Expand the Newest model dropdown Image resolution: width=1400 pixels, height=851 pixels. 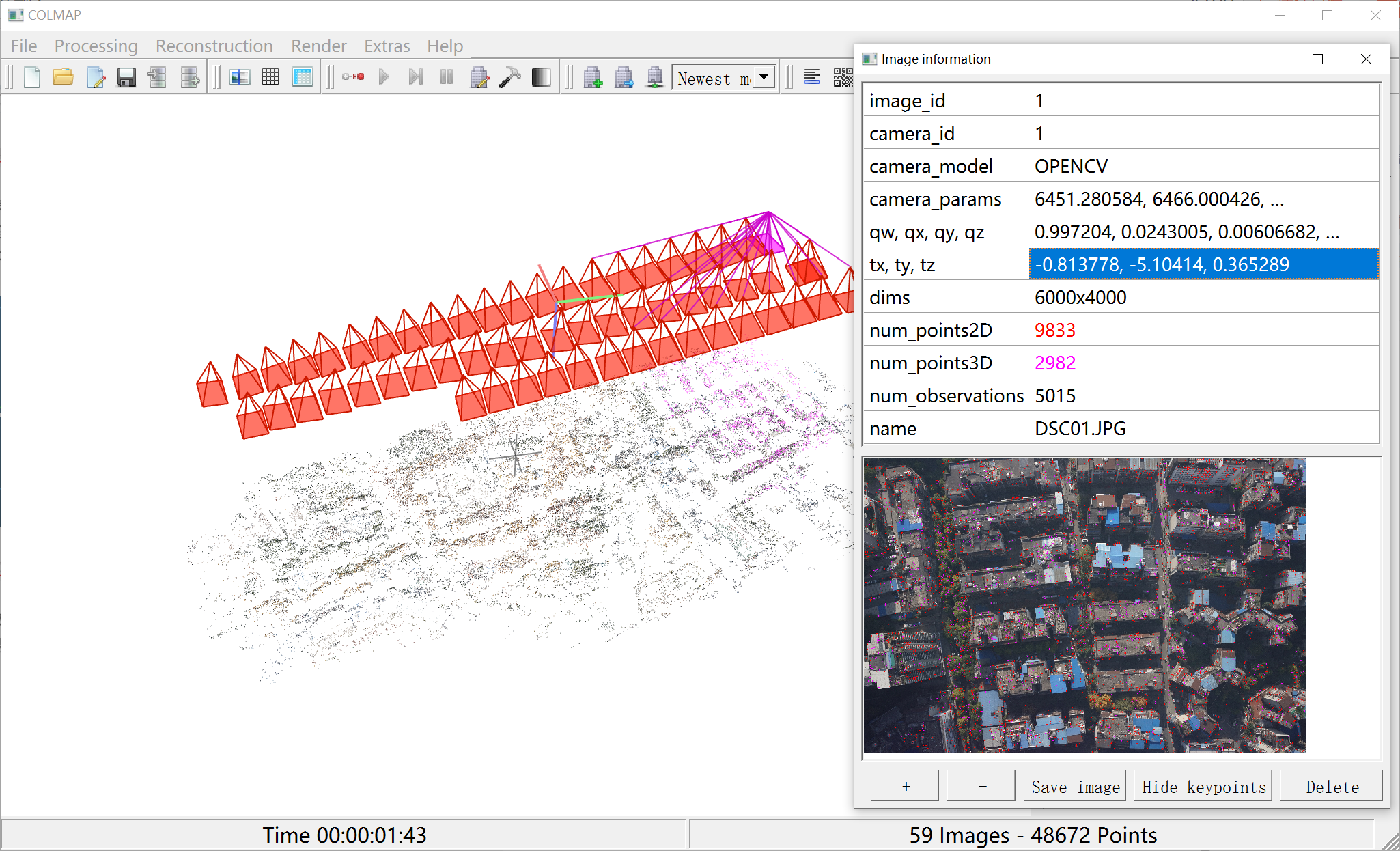(764, 77)
